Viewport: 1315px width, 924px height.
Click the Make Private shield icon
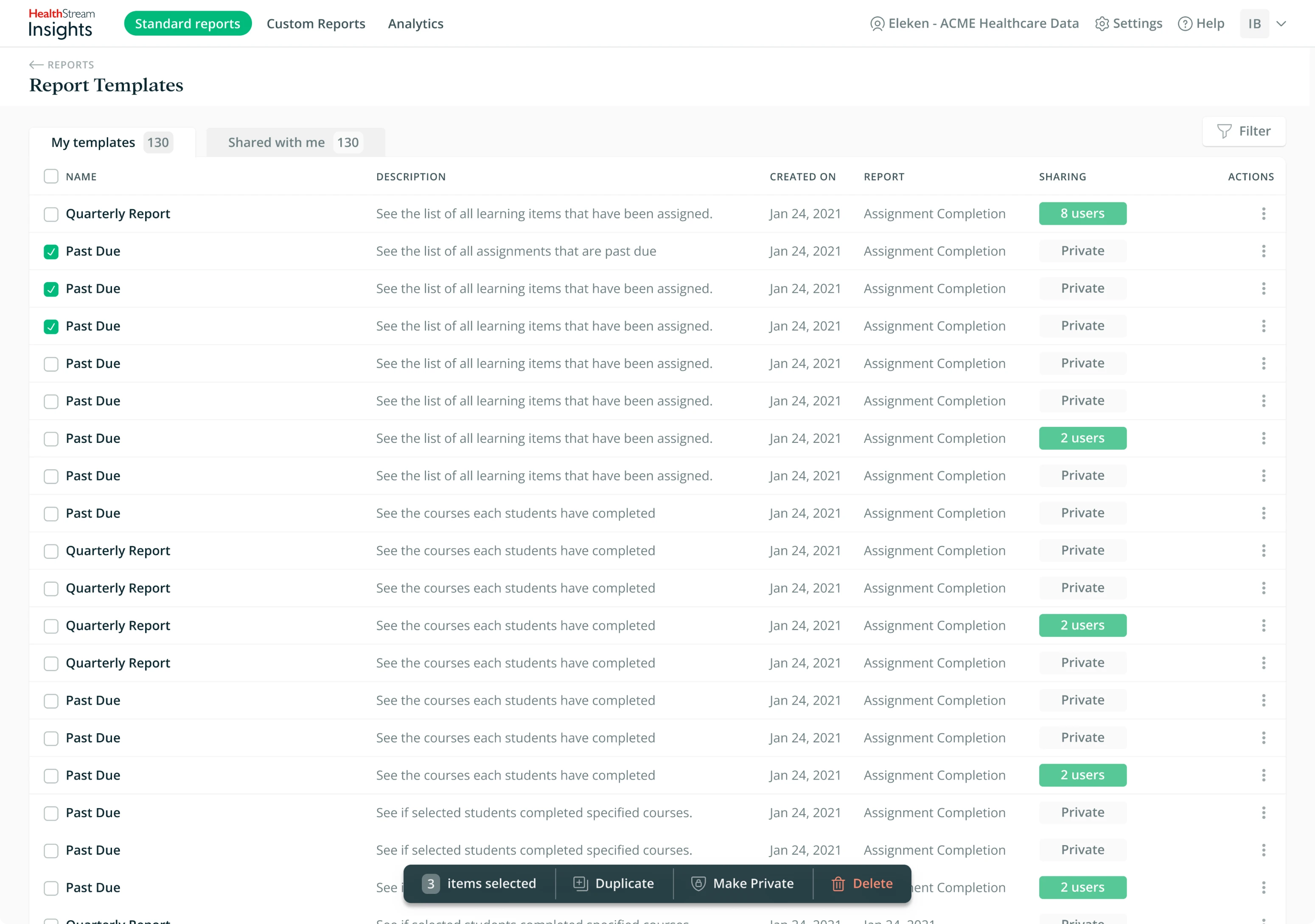pyautogui.click(x=698, y=883)
